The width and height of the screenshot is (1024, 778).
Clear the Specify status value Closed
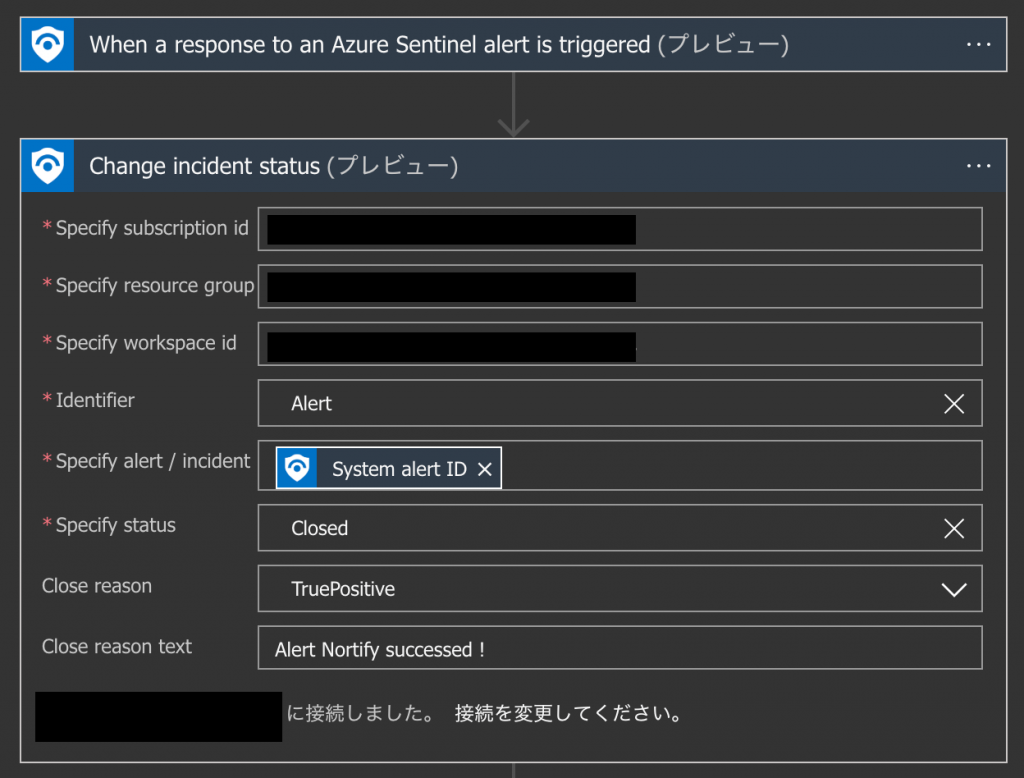(x=954, y=528)
